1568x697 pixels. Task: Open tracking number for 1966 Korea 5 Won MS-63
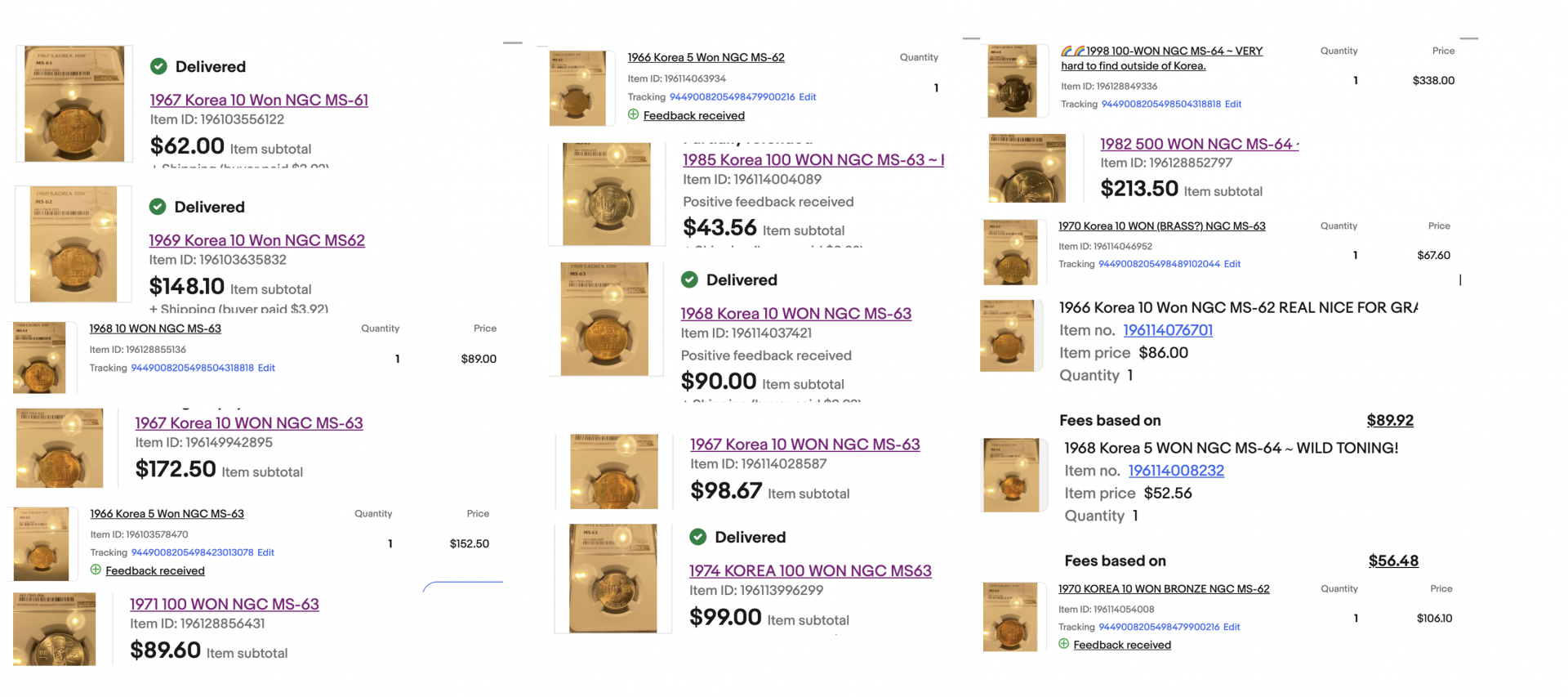(192, 552)
